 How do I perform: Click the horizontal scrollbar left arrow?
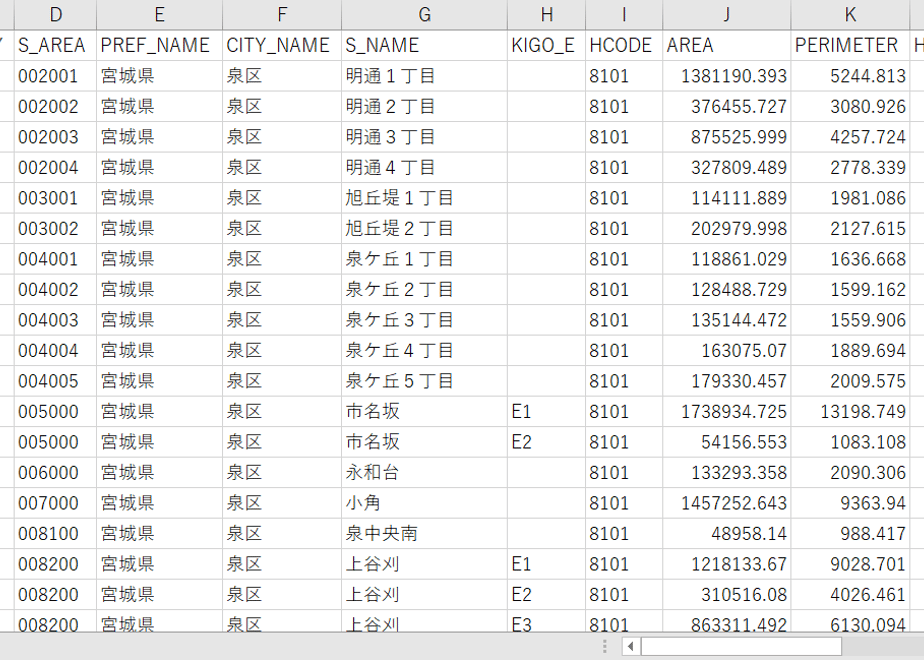click(631, 646)
